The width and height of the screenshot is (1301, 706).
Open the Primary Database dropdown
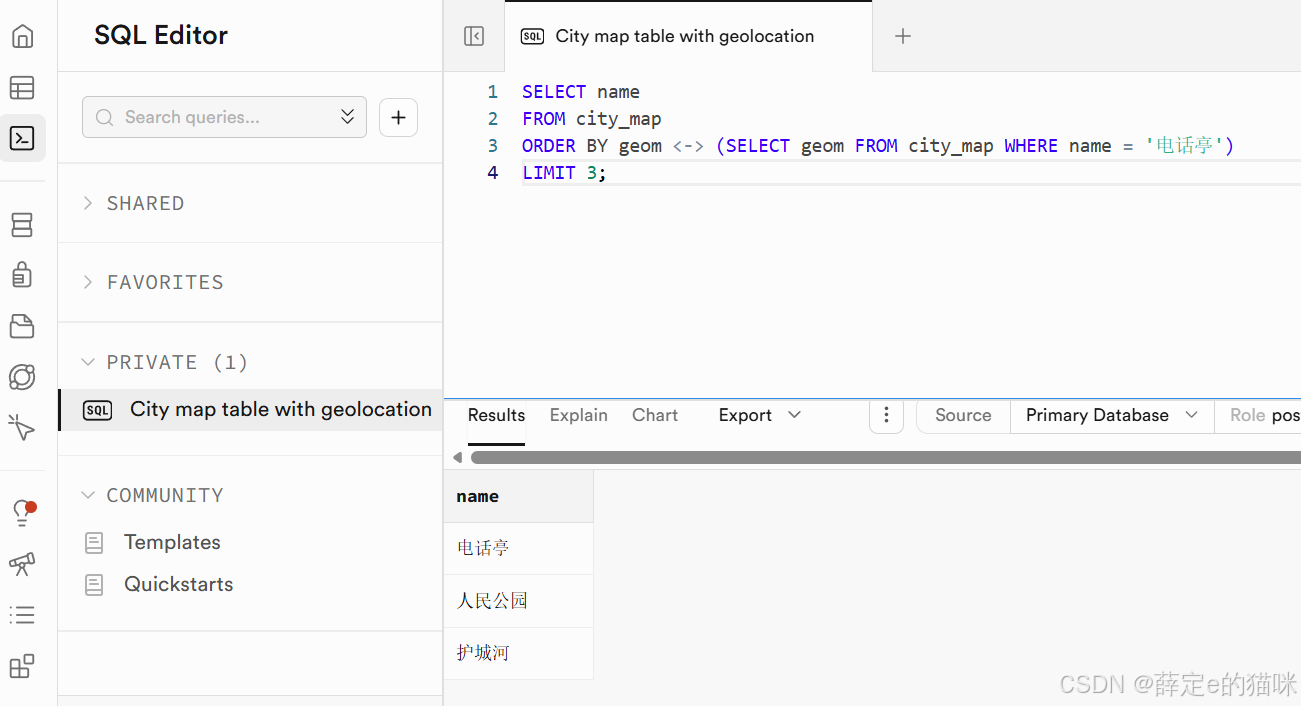[1112, 415]
